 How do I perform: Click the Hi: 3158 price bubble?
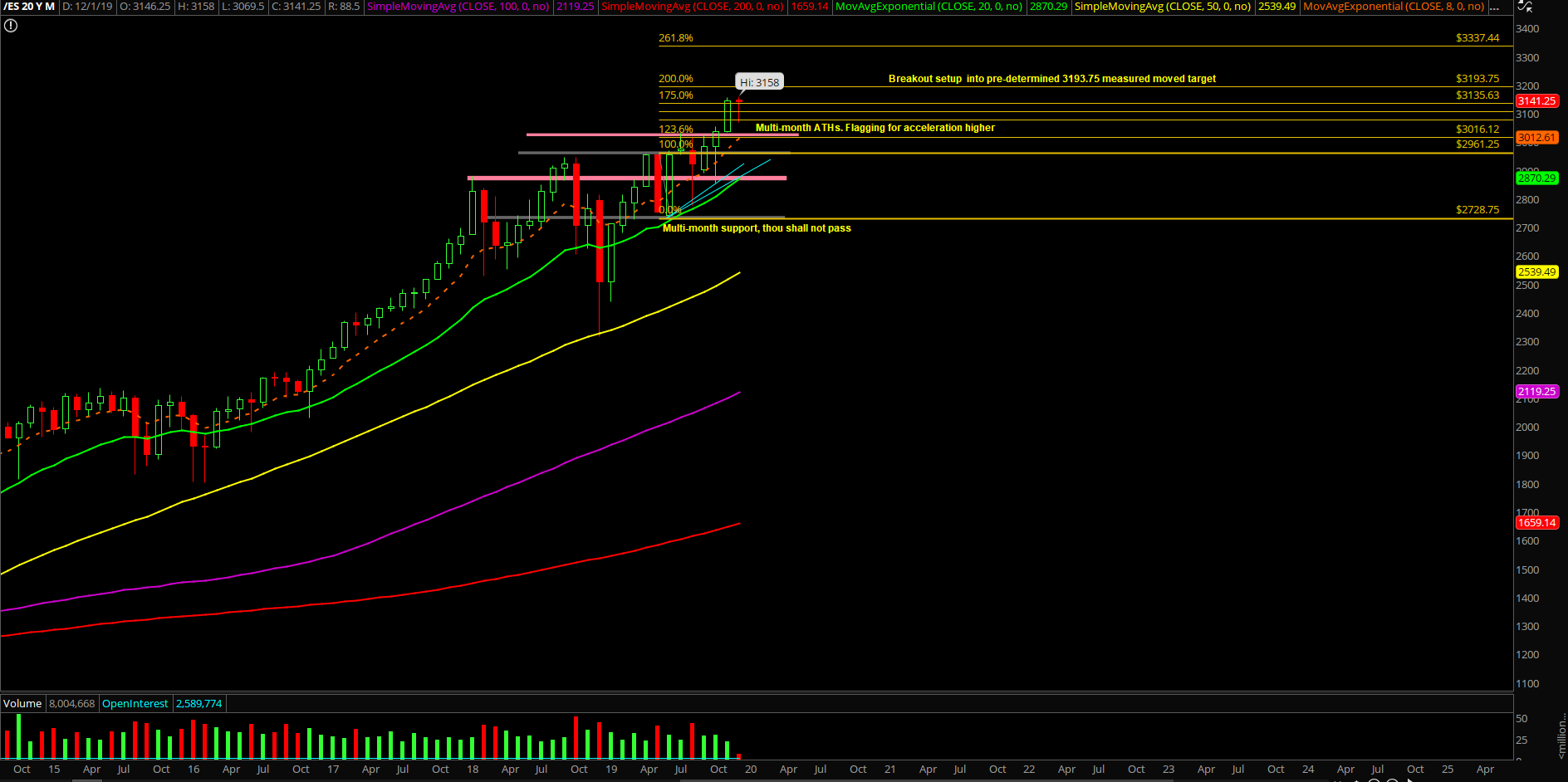click(759, 82)
